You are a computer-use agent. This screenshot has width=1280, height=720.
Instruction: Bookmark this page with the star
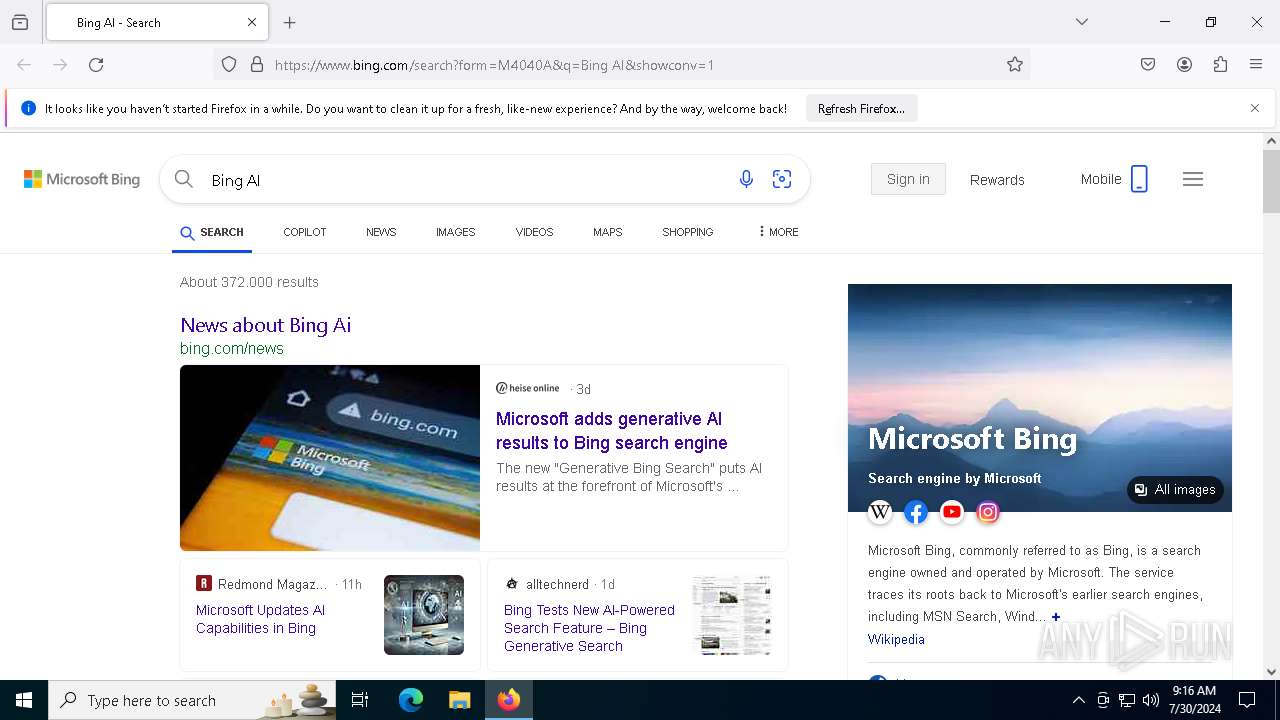point(1015,65)
